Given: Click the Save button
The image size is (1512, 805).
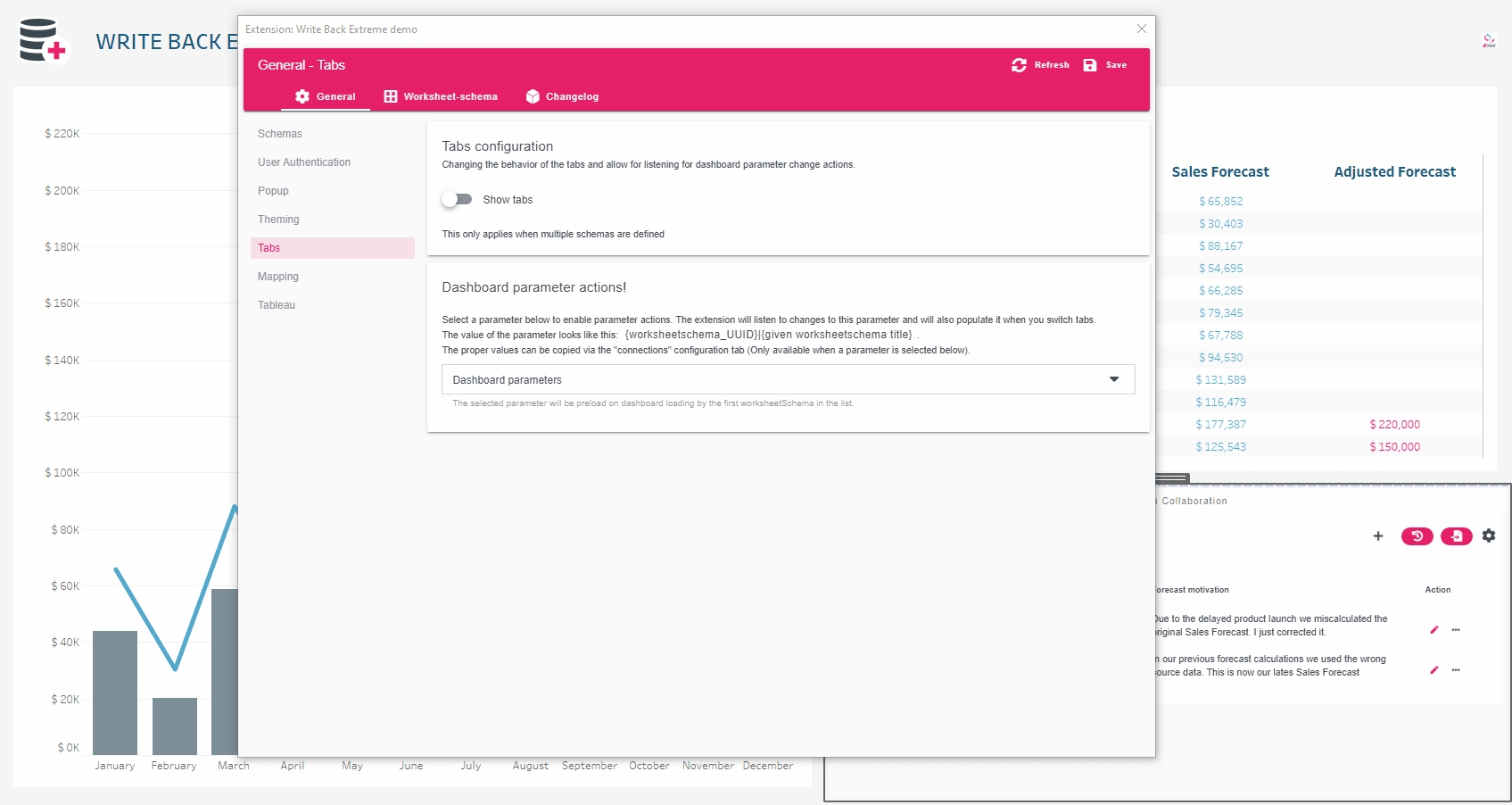Looking at the screenshot, I should point(1105,65).
